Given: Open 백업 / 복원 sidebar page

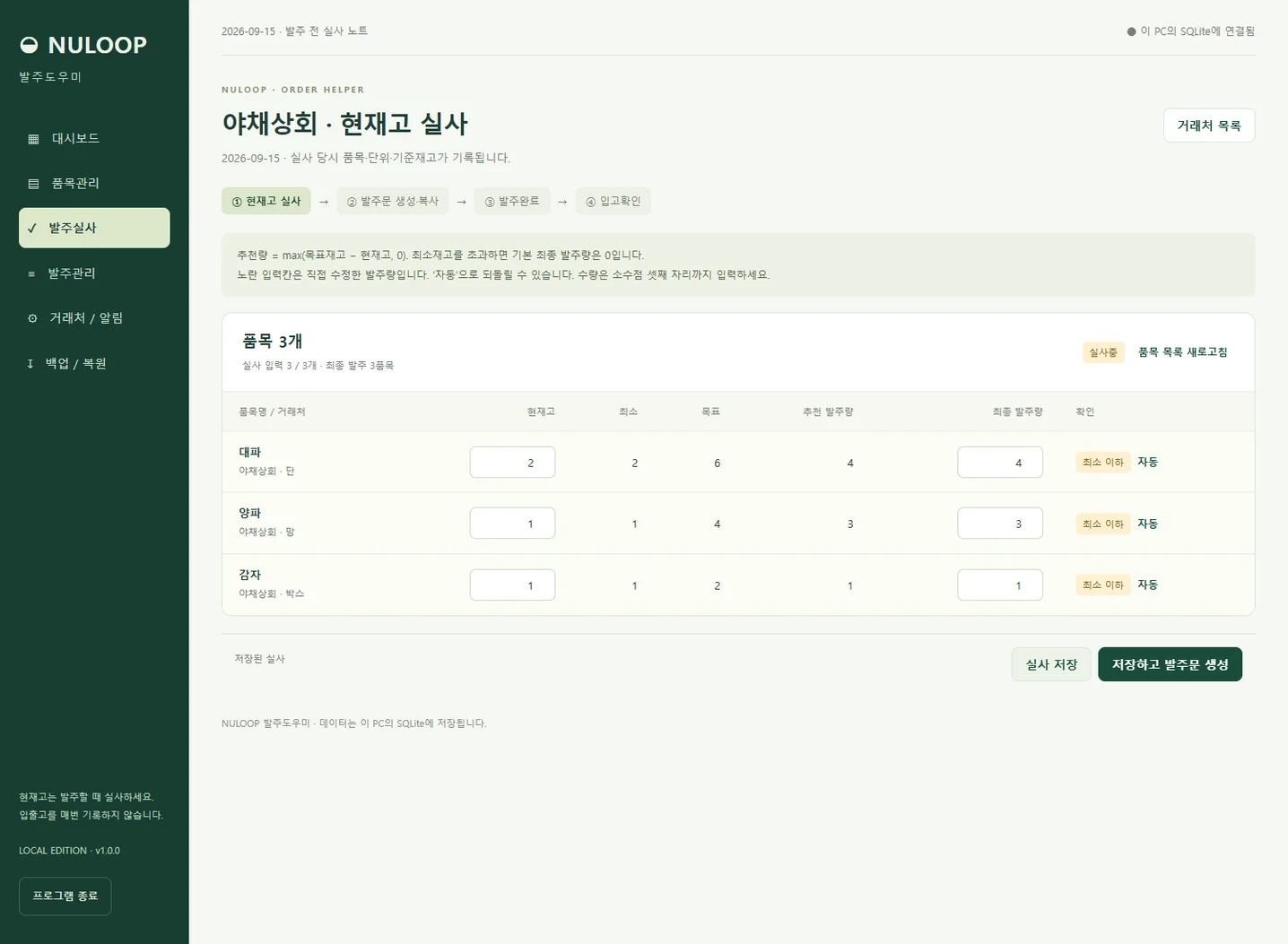Looking at the screenshot, I should [x=94, y=363].
